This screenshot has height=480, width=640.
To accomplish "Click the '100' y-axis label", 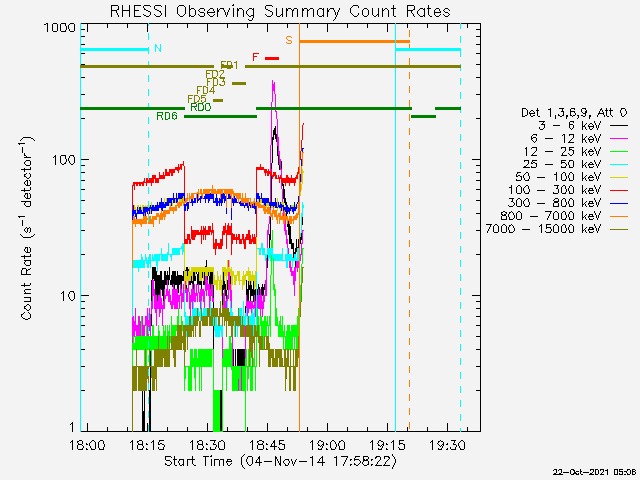I will point(64,160).
